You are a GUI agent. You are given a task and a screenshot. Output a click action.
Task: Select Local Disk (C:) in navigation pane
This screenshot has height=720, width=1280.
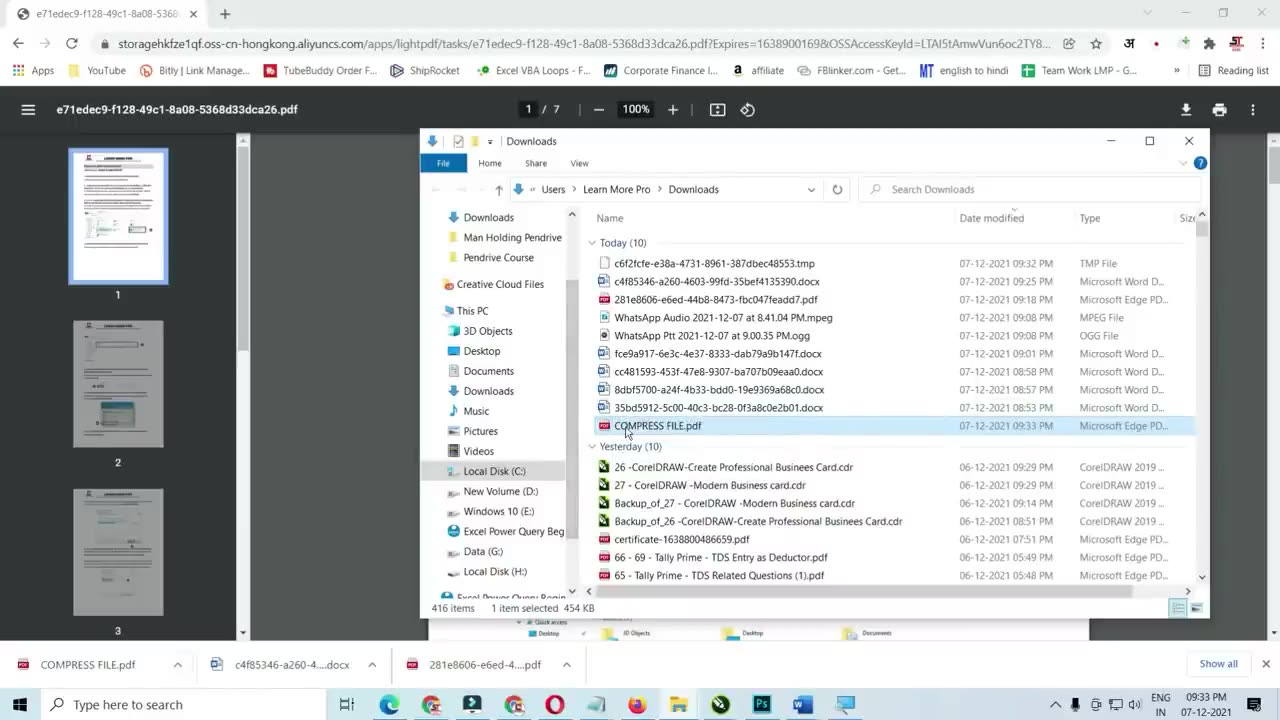pos(494,471)
